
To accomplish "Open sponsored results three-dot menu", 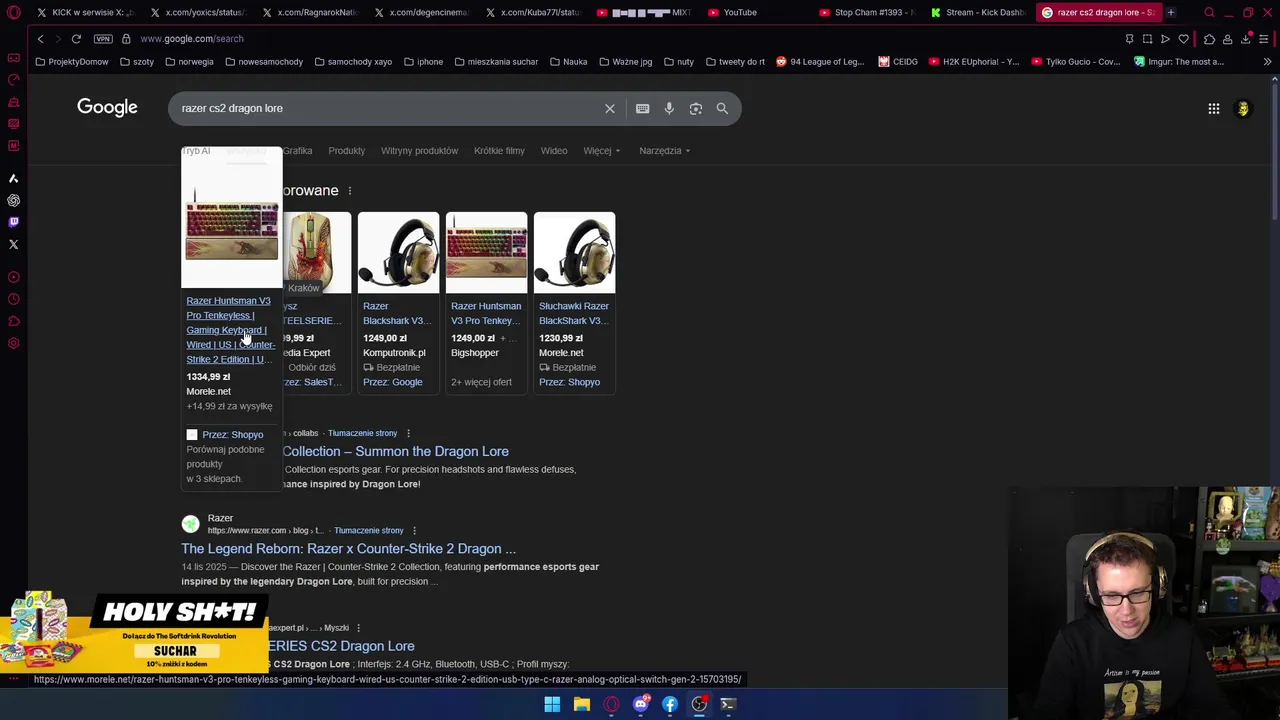I will click(349, 191).
